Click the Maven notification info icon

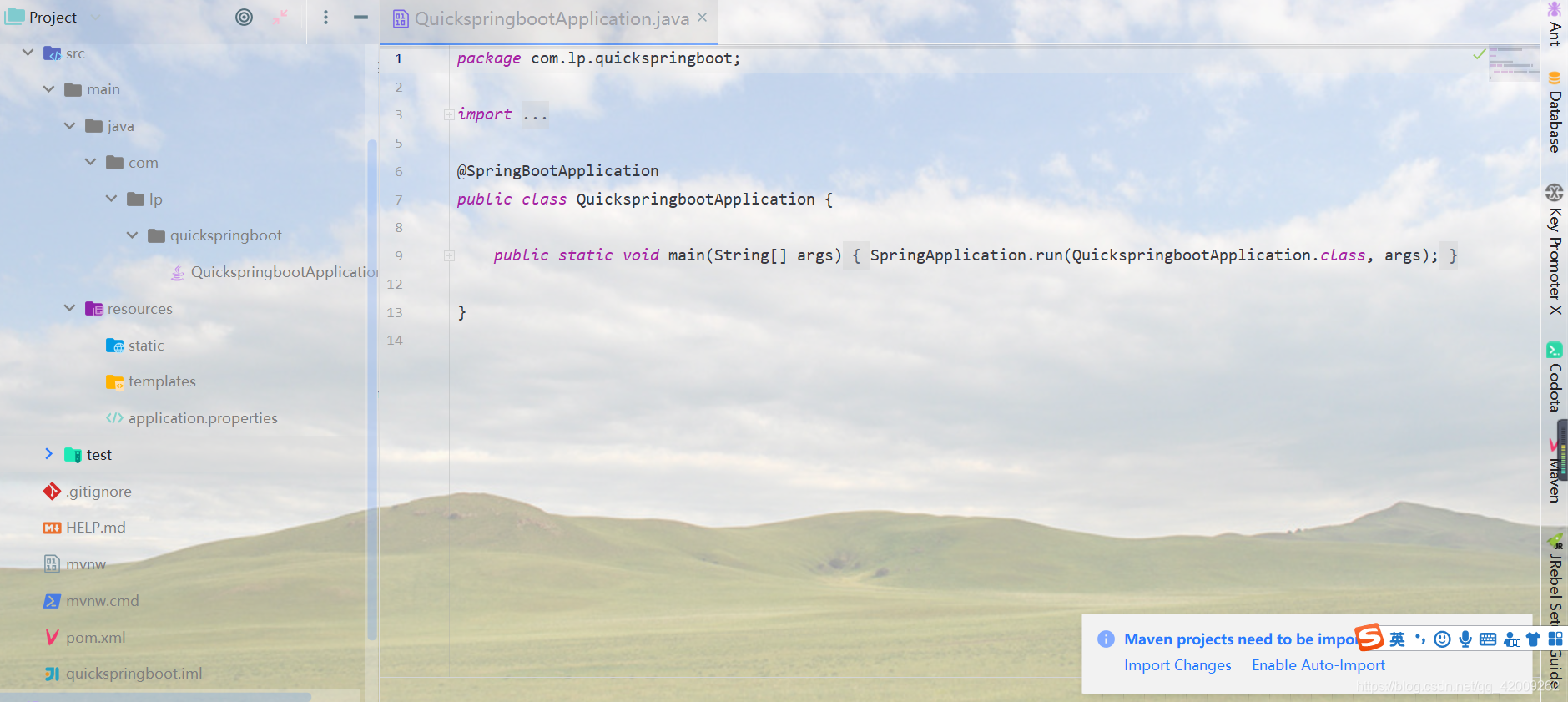[x=1106, y=639]
